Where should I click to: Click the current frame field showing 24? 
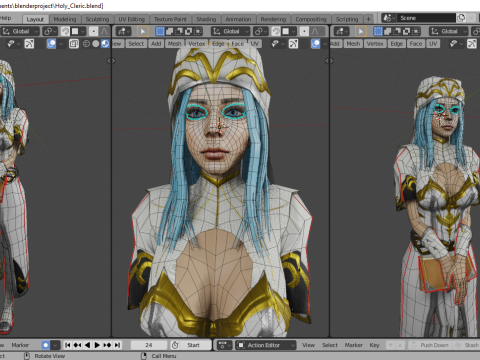pos(149,345)
